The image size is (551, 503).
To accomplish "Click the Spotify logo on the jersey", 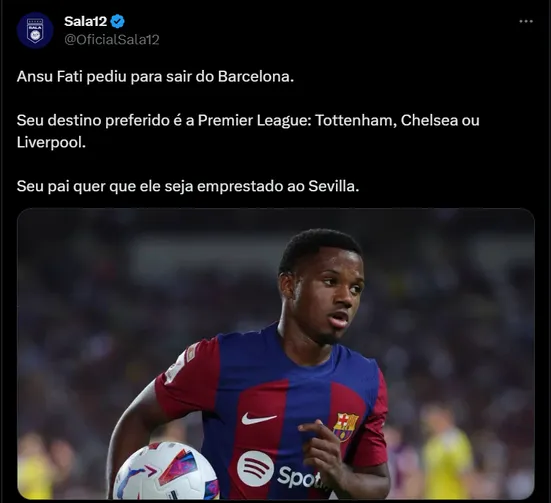I will 255,469.
